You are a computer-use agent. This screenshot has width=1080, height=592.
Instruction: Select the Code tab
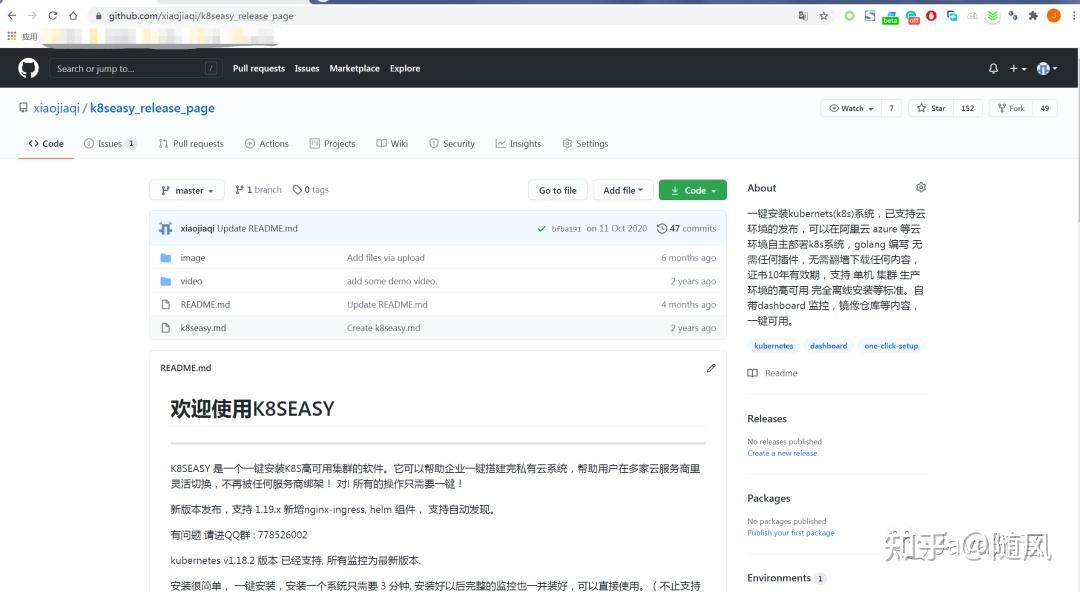pyautogui.click(x=45, y=143)
